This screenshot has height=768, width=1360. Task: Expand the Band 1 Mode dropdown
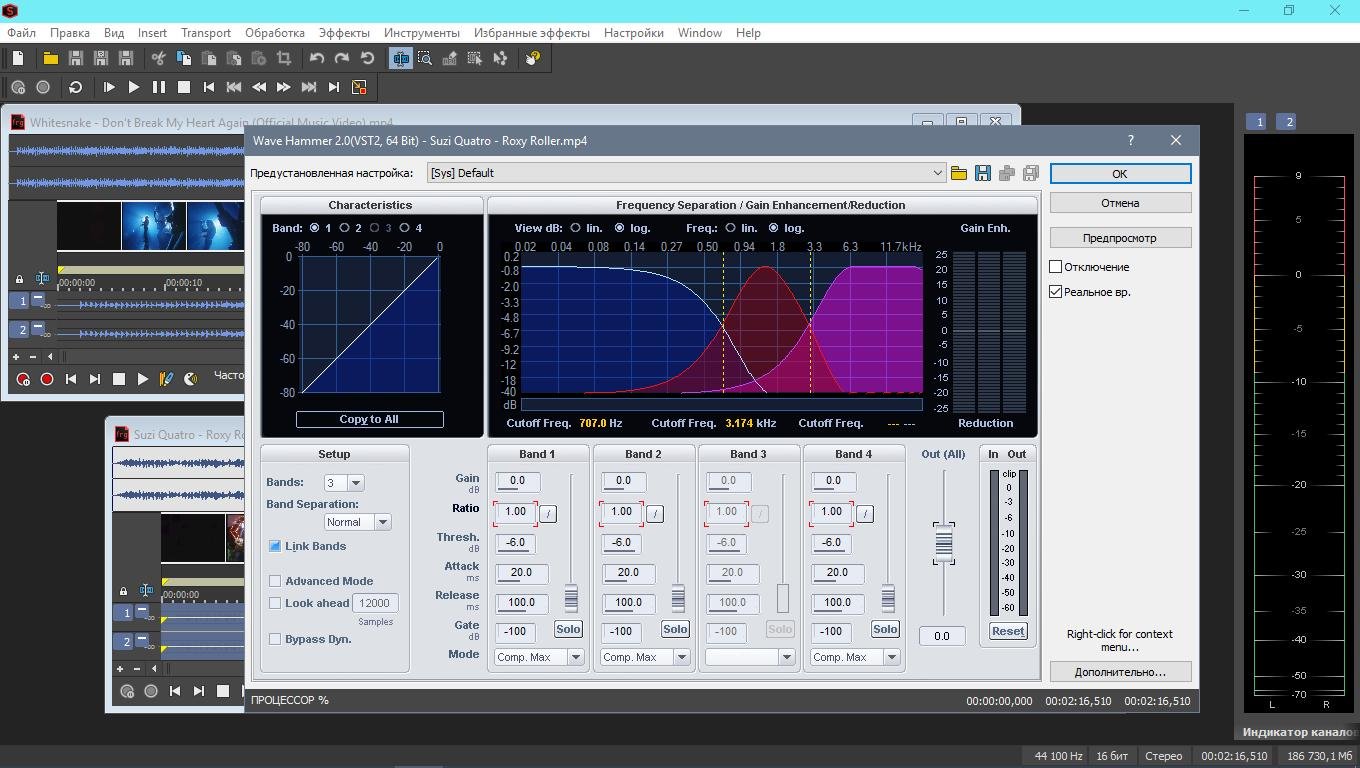[x=575, y=657]
